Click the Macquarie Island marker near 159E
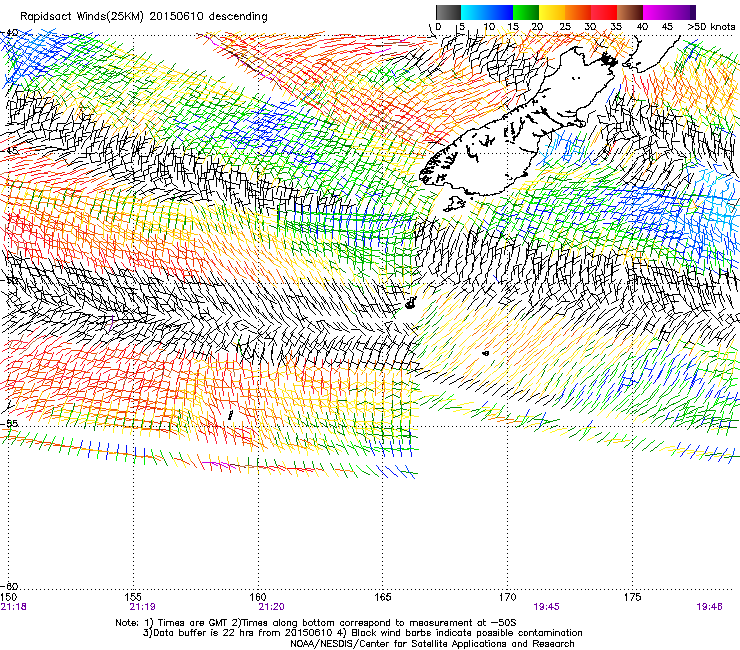Screen dimensions: 740x650 coord(230,415)
